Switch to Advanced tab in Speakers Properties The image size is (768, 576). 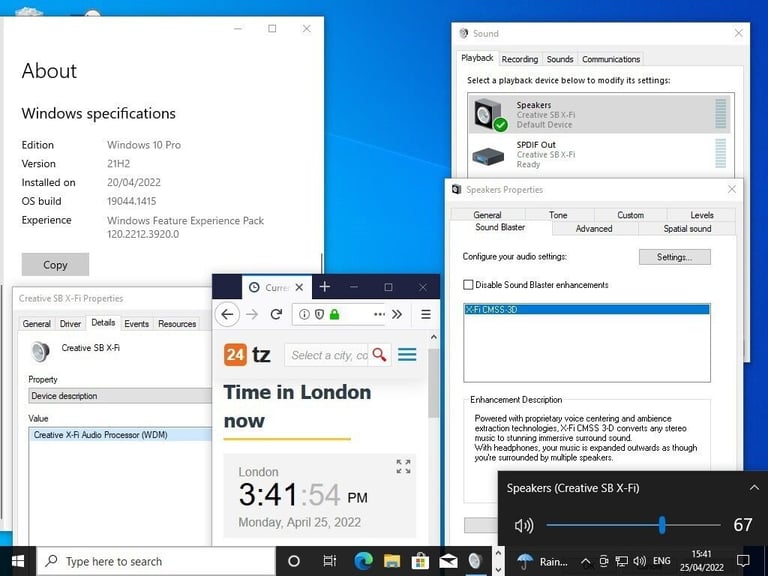(594, 228)
